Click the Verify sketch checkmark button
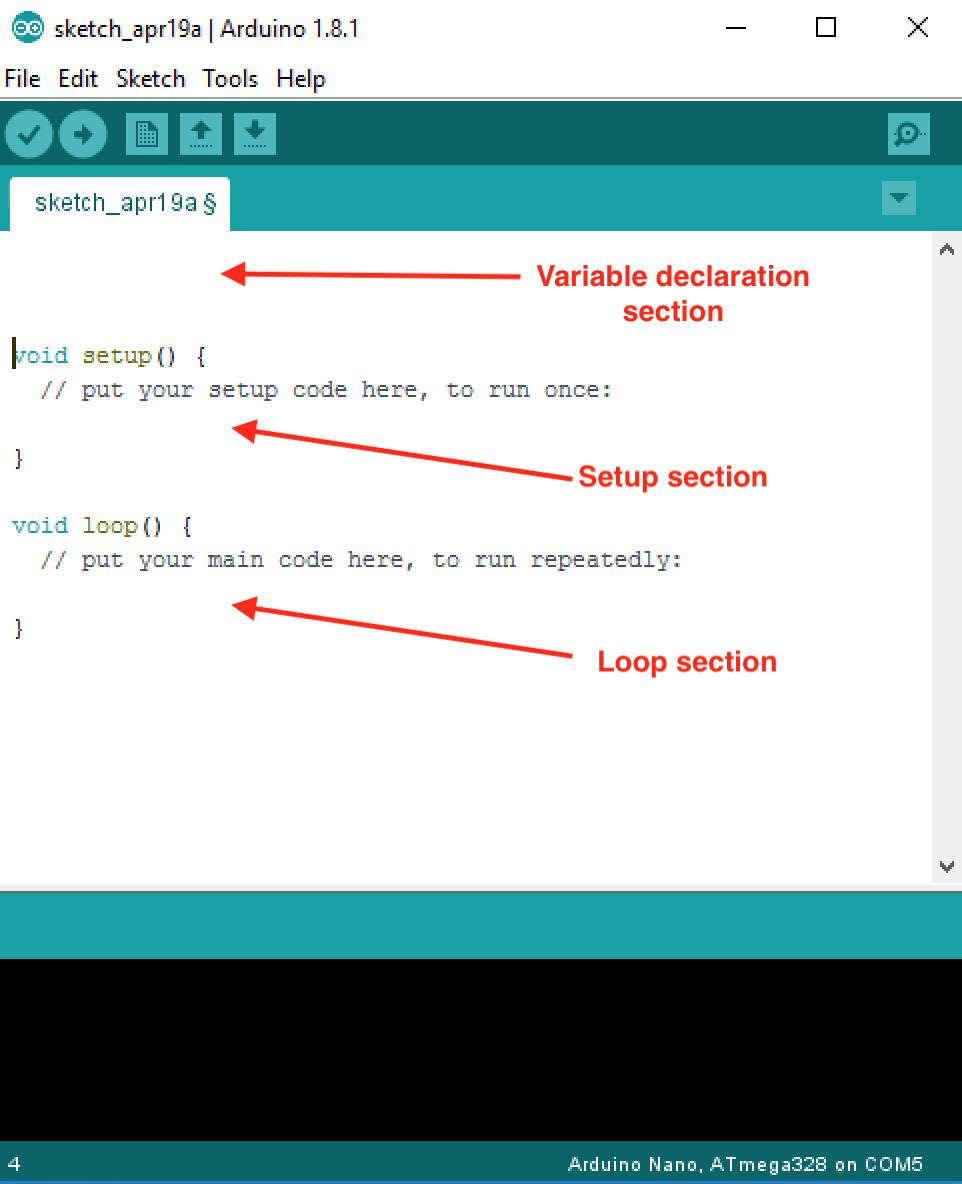 (x=29, y=134)
